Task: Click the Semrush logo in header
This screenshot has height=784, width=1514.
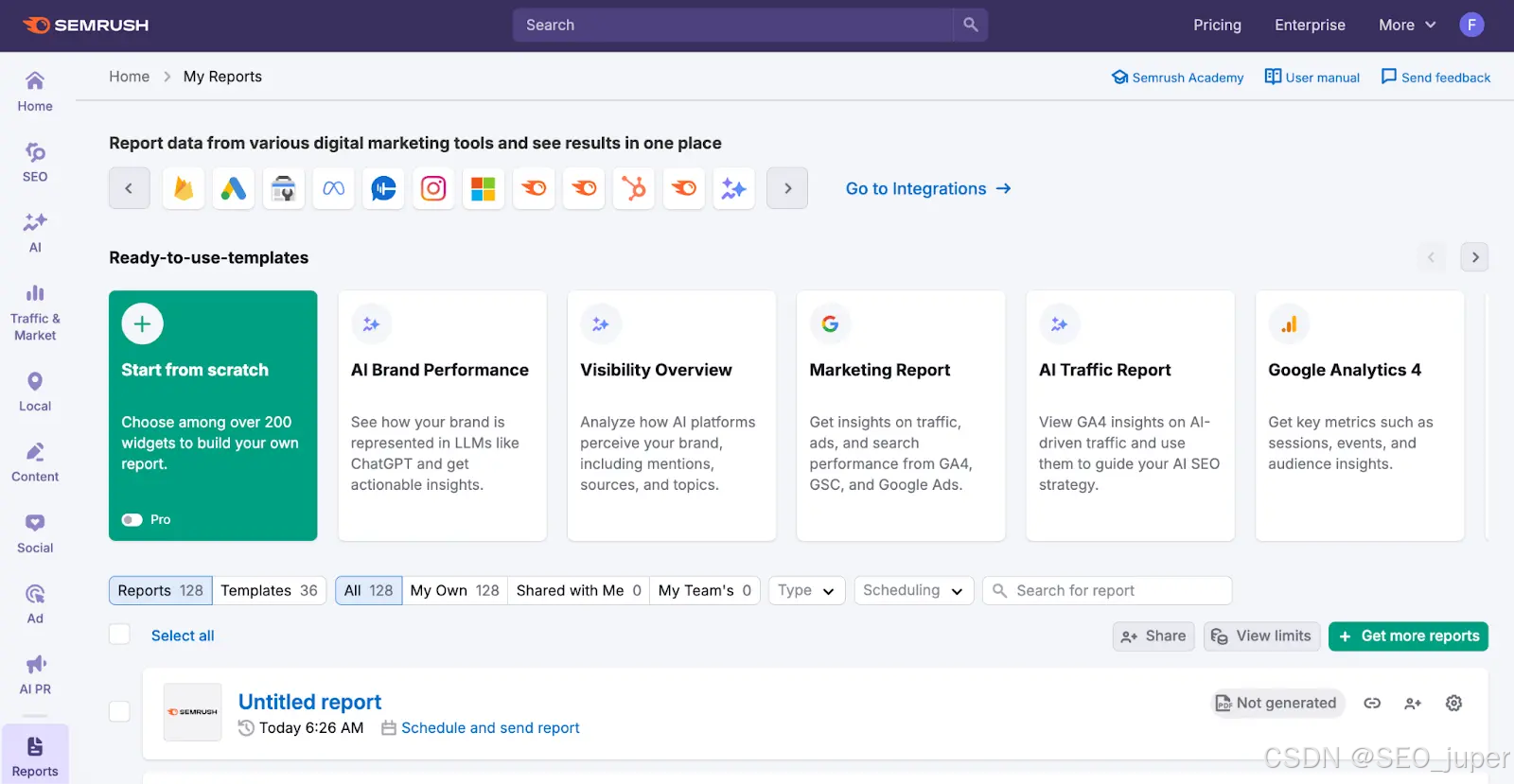Action: 85,26
